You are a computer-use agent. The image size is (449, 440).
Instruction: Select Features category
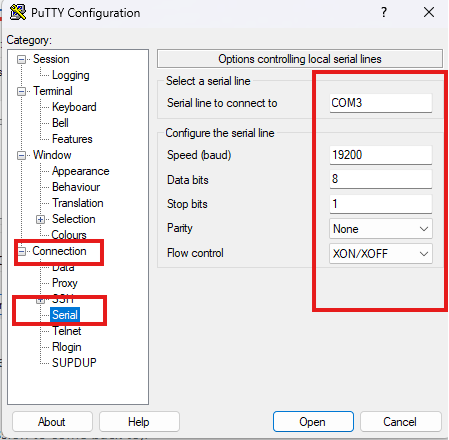(x=72, y=139)
